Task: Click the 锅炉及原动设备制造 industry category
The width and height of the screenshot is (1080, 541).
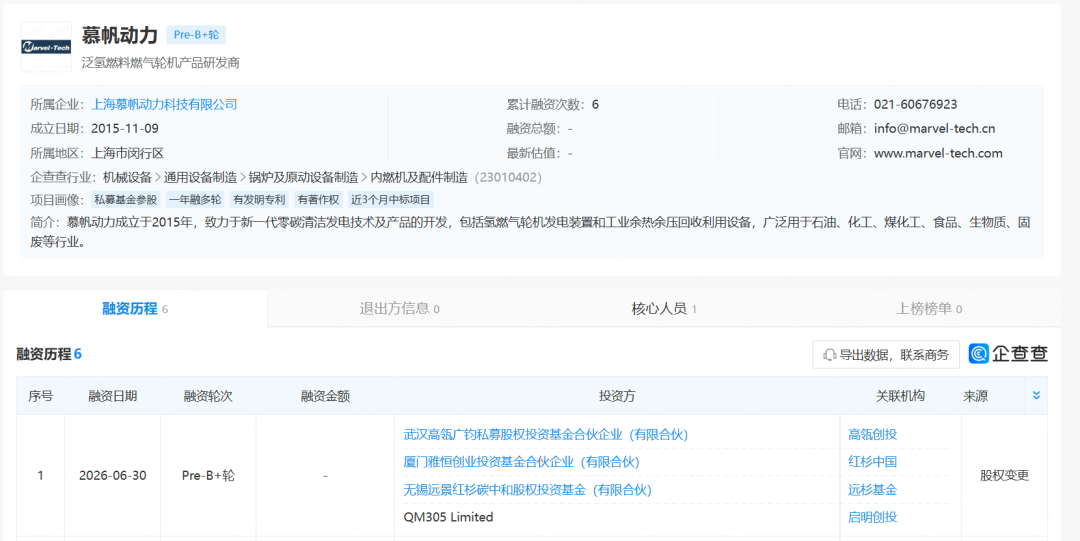Action: 304,177
